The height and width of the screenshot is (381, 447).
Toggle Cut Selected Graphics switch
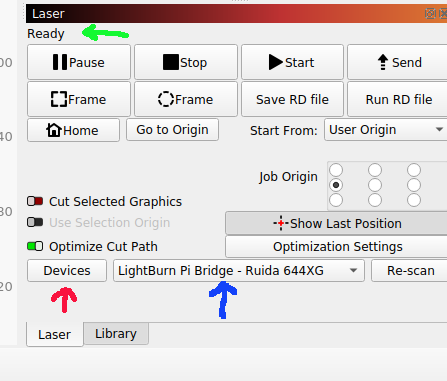[x=35, y=201]
